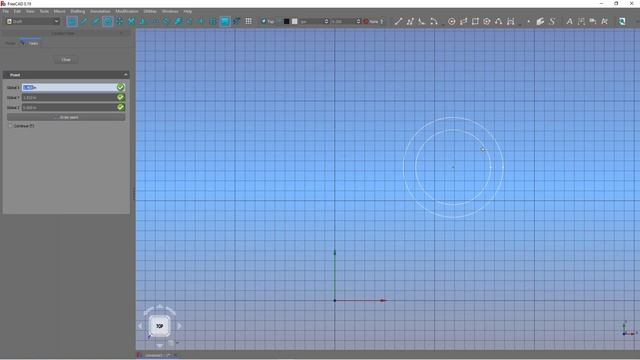The image size is (640, 360).
Task: Select the Polygon tool
Action: point(487,21)
